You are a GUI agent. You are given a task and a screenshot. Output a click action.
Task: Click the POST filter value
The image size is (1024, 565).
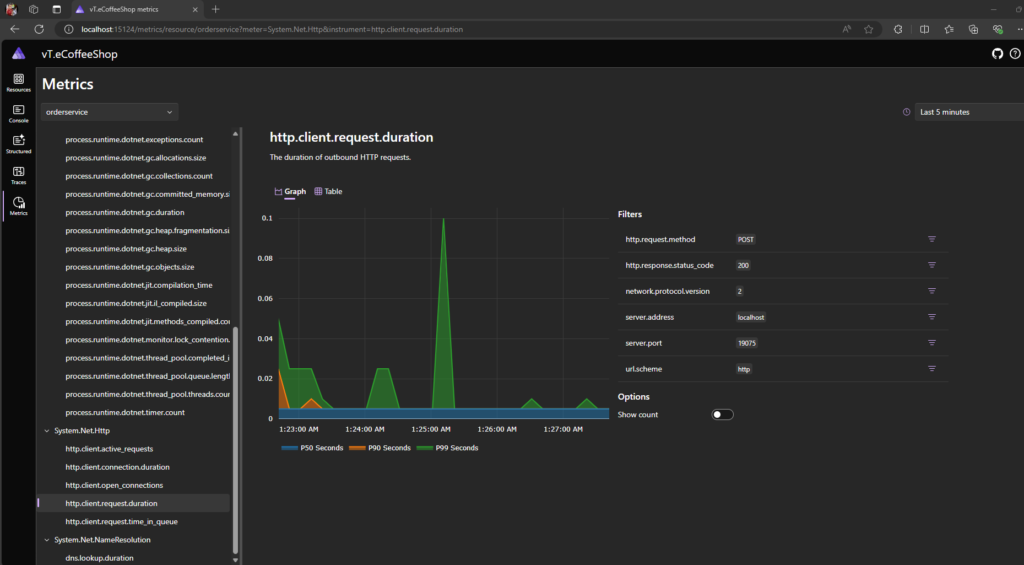(x=746, y=239)
